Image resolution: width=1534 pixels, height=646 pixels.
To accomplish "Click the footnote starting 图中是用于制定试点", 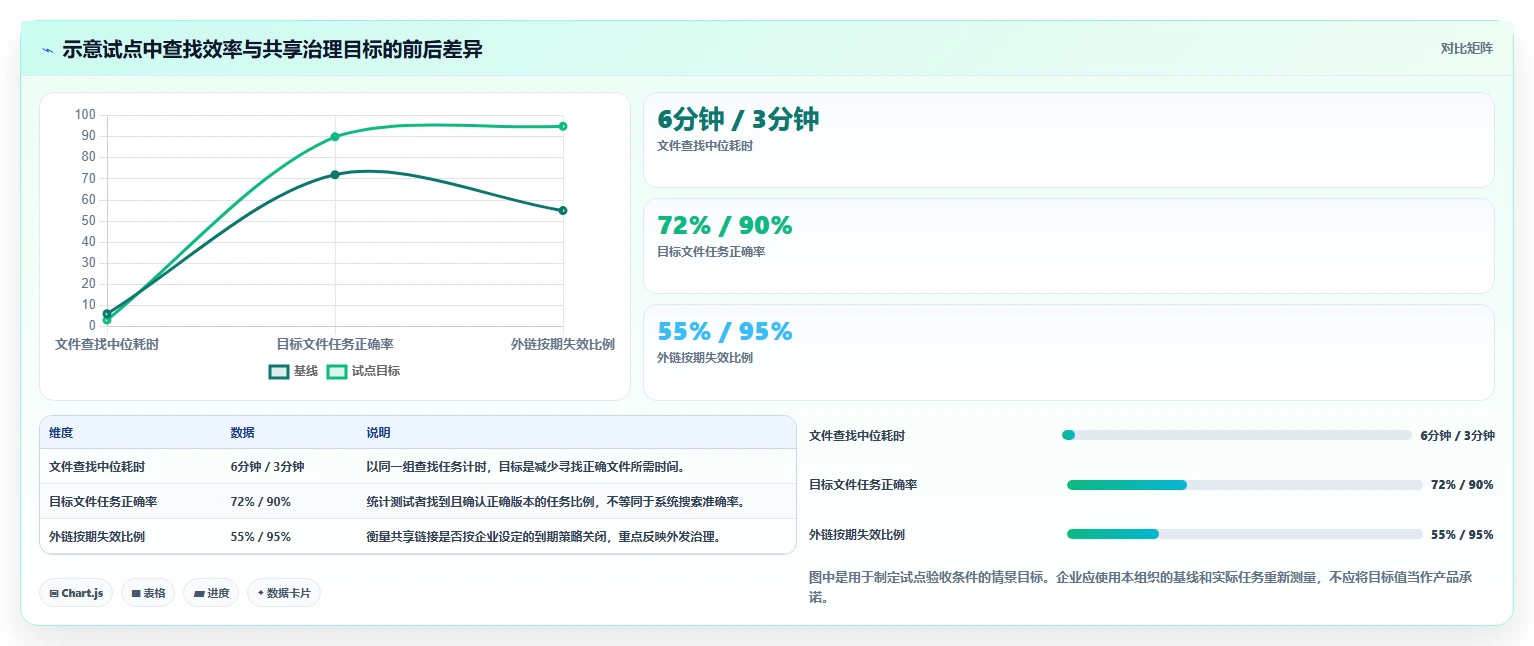I will [x=1140, y=587].
